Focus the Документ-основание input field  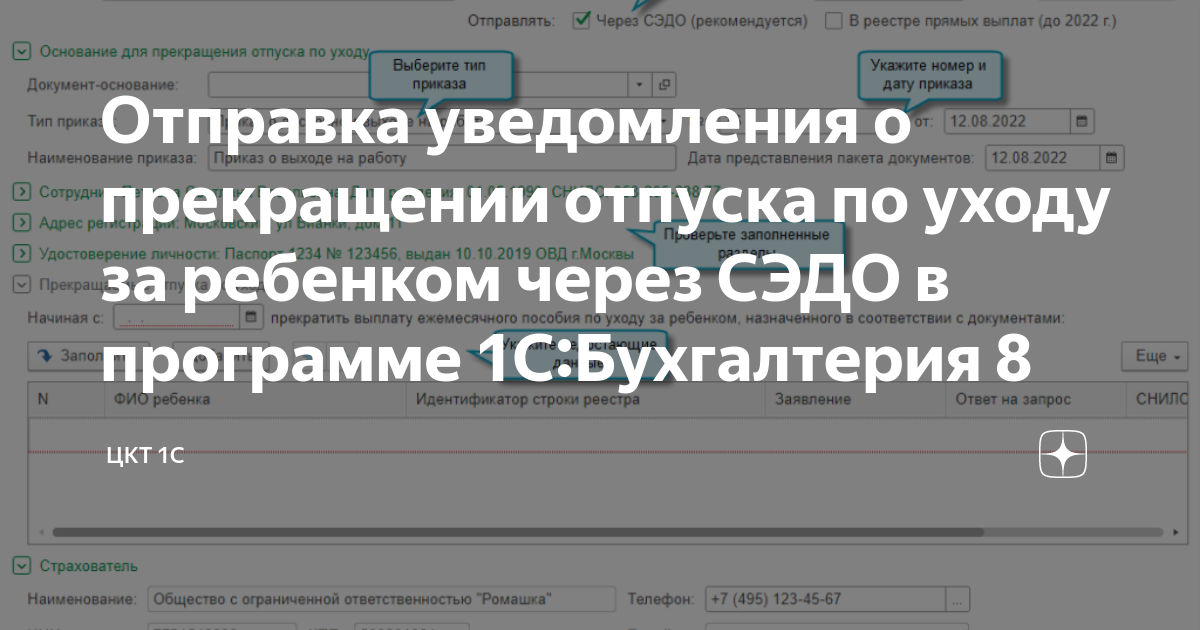click(x=419, y=85)
